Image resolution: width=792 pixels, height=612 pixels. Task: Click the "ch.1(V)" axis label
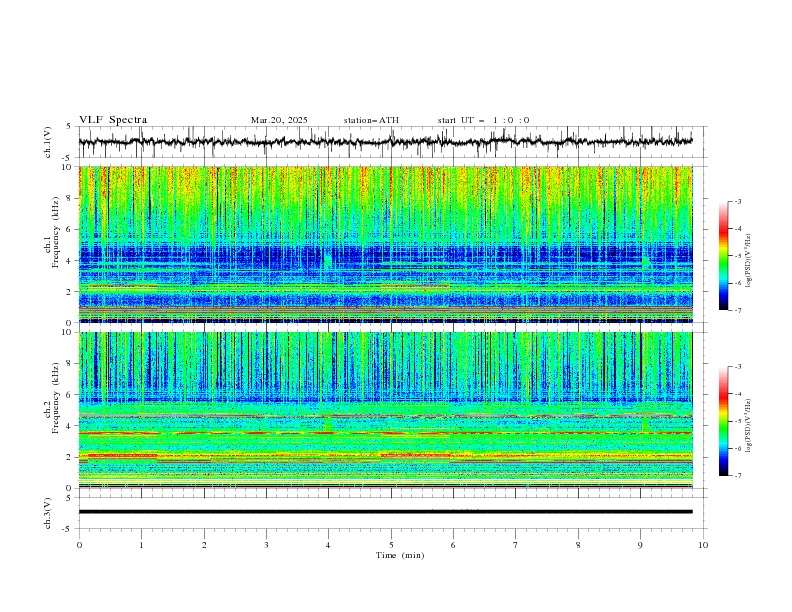pos(48,142)
